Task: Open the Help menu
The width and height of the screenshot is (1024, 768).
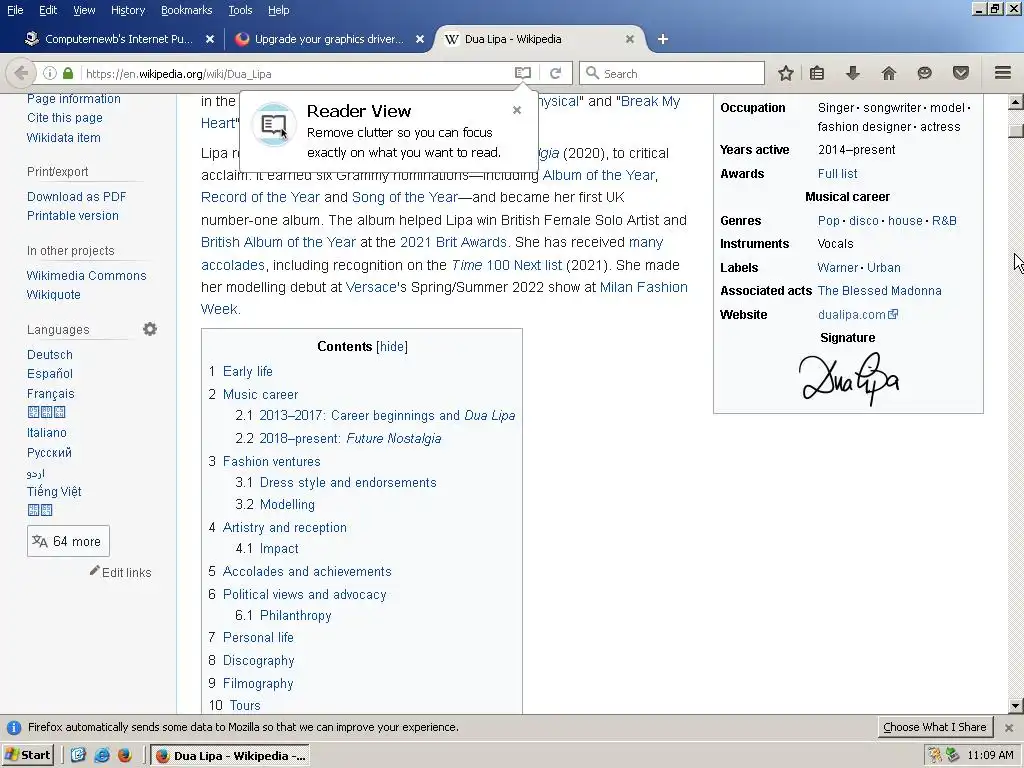Action: (x=278, y=10)
